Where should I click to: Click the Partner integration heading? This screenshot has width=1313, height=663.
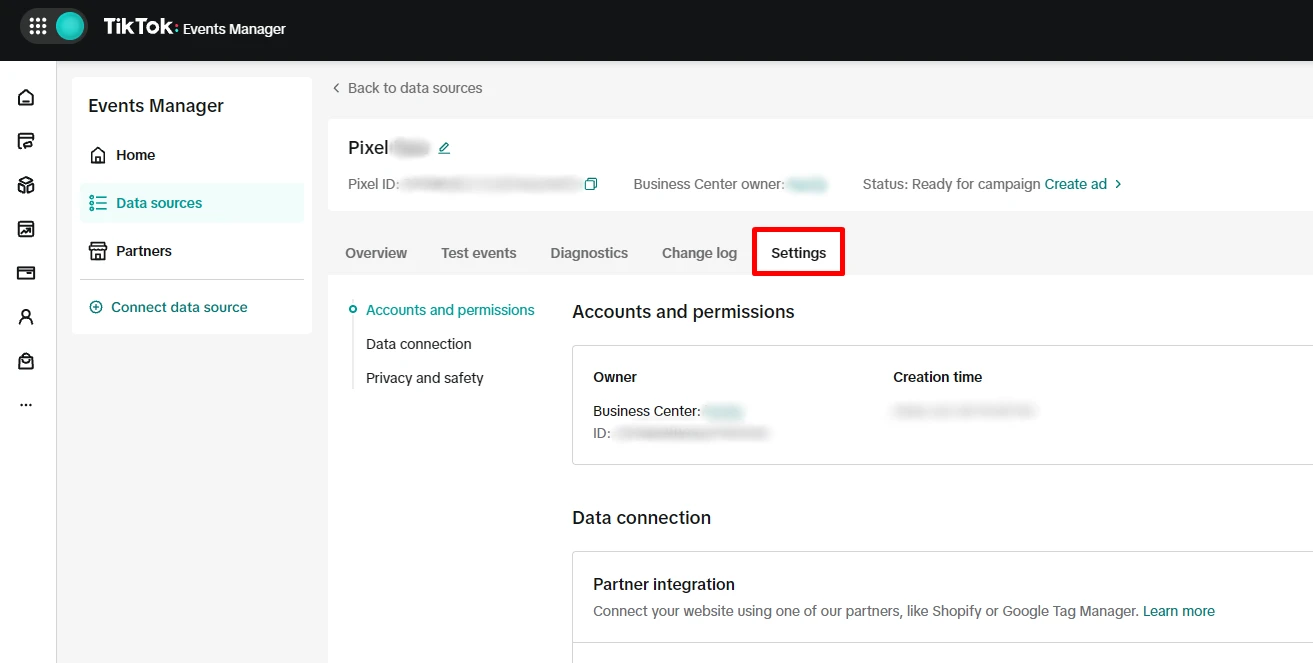pos(664,585)
